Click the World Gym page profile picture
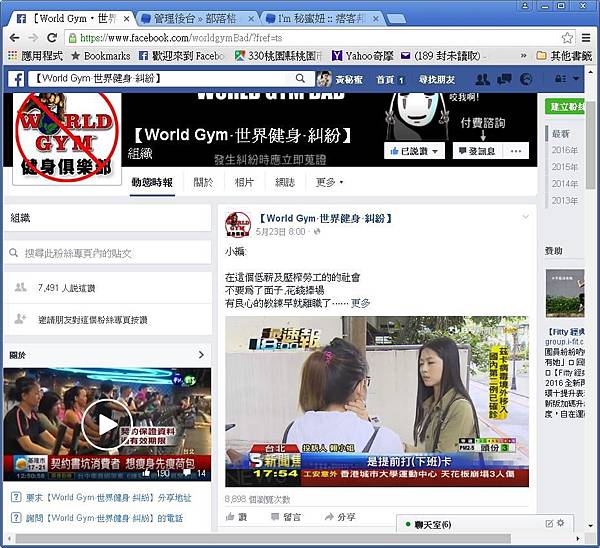The width and height of the screenshot is (600, 548). coord(67,138)
